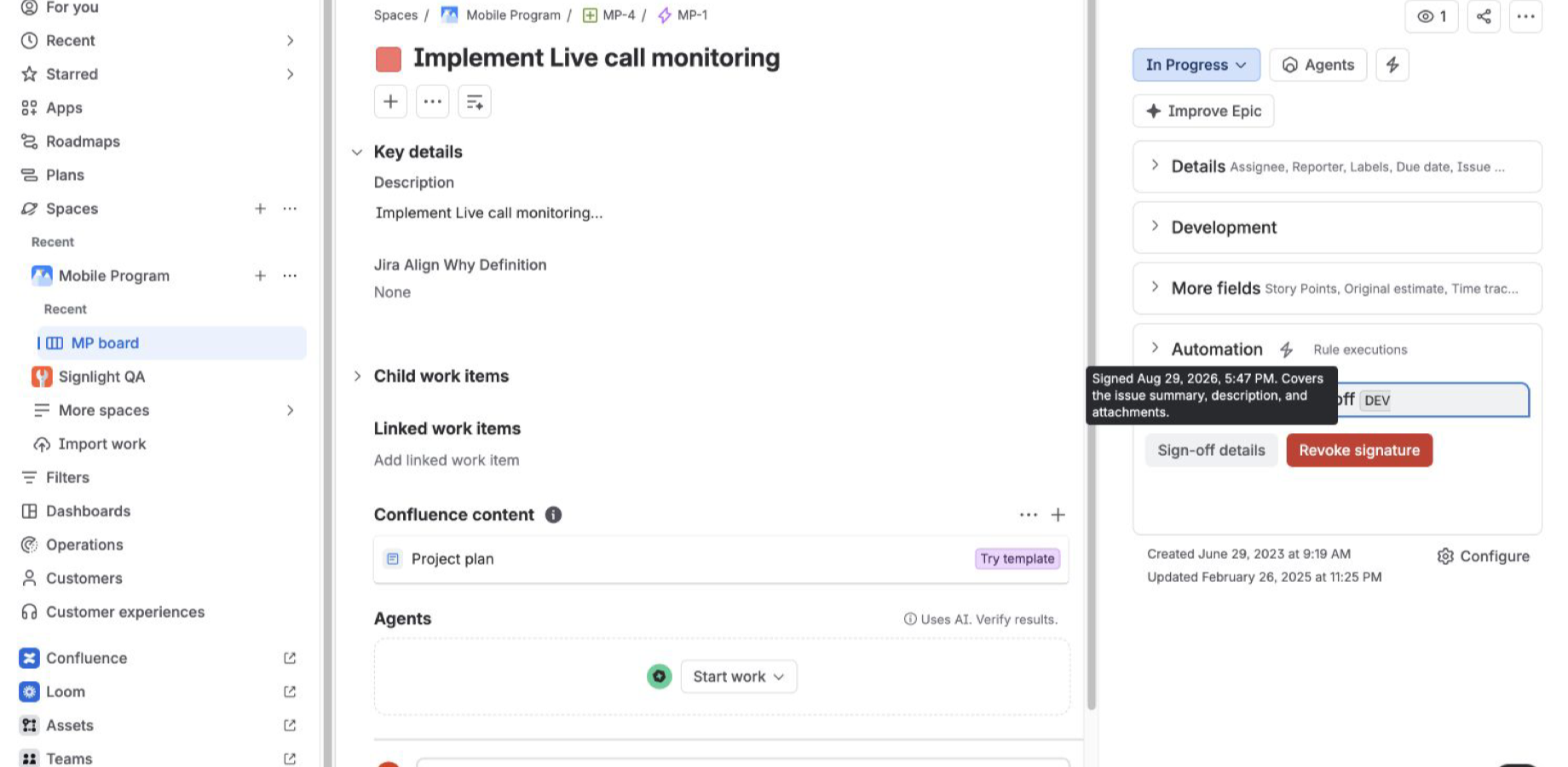Click the add plus button under title
1568x767 pixels.
coord(390,102)
